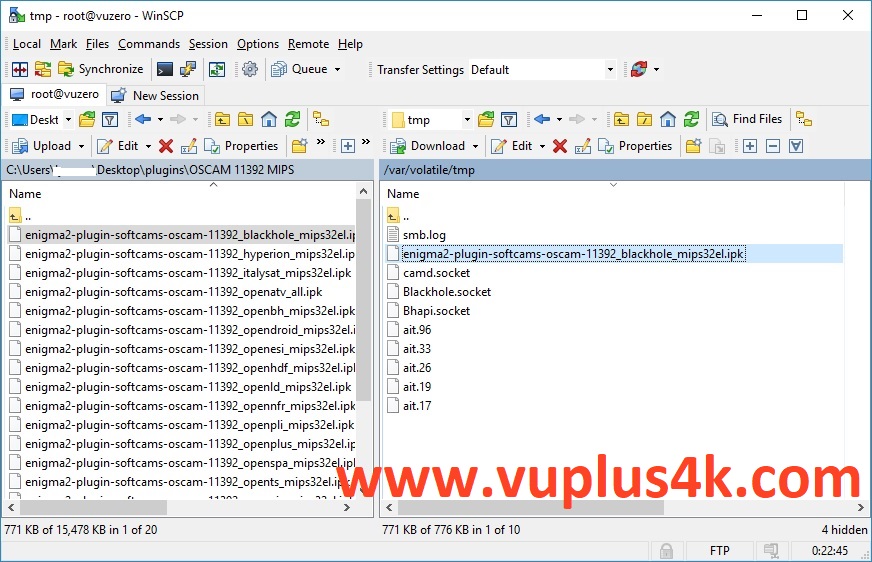Viewport: 872px width, 562px height.
Task: Click the local panel Filter icon
Action: point(110,119)
